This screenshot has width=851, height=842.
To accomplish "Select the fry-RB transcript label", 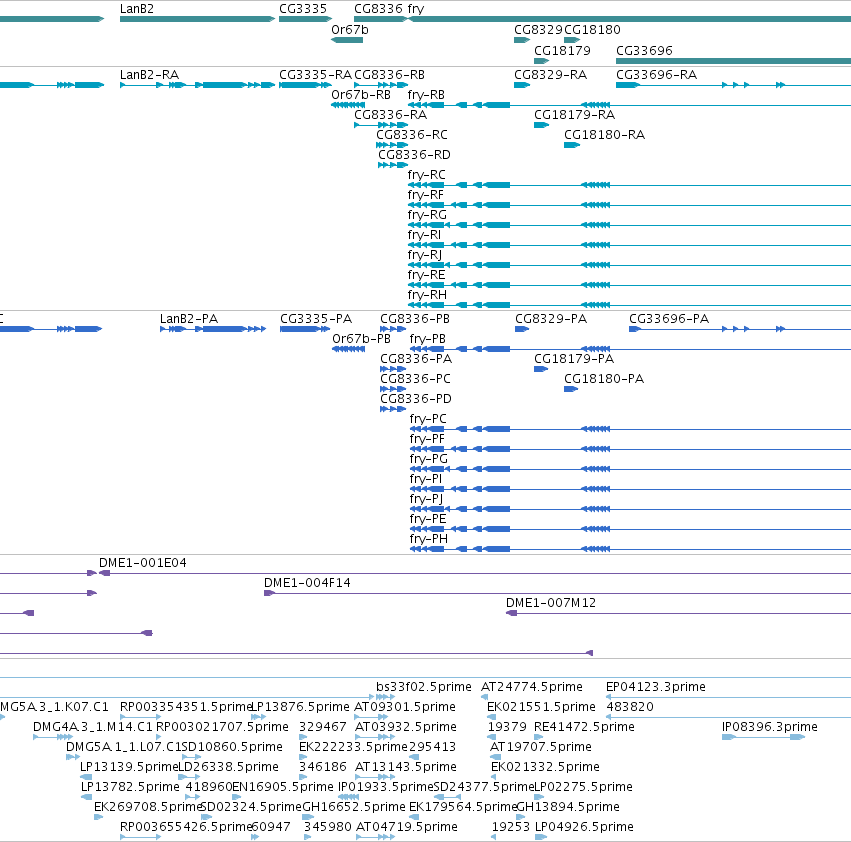I will pos(426,95).
